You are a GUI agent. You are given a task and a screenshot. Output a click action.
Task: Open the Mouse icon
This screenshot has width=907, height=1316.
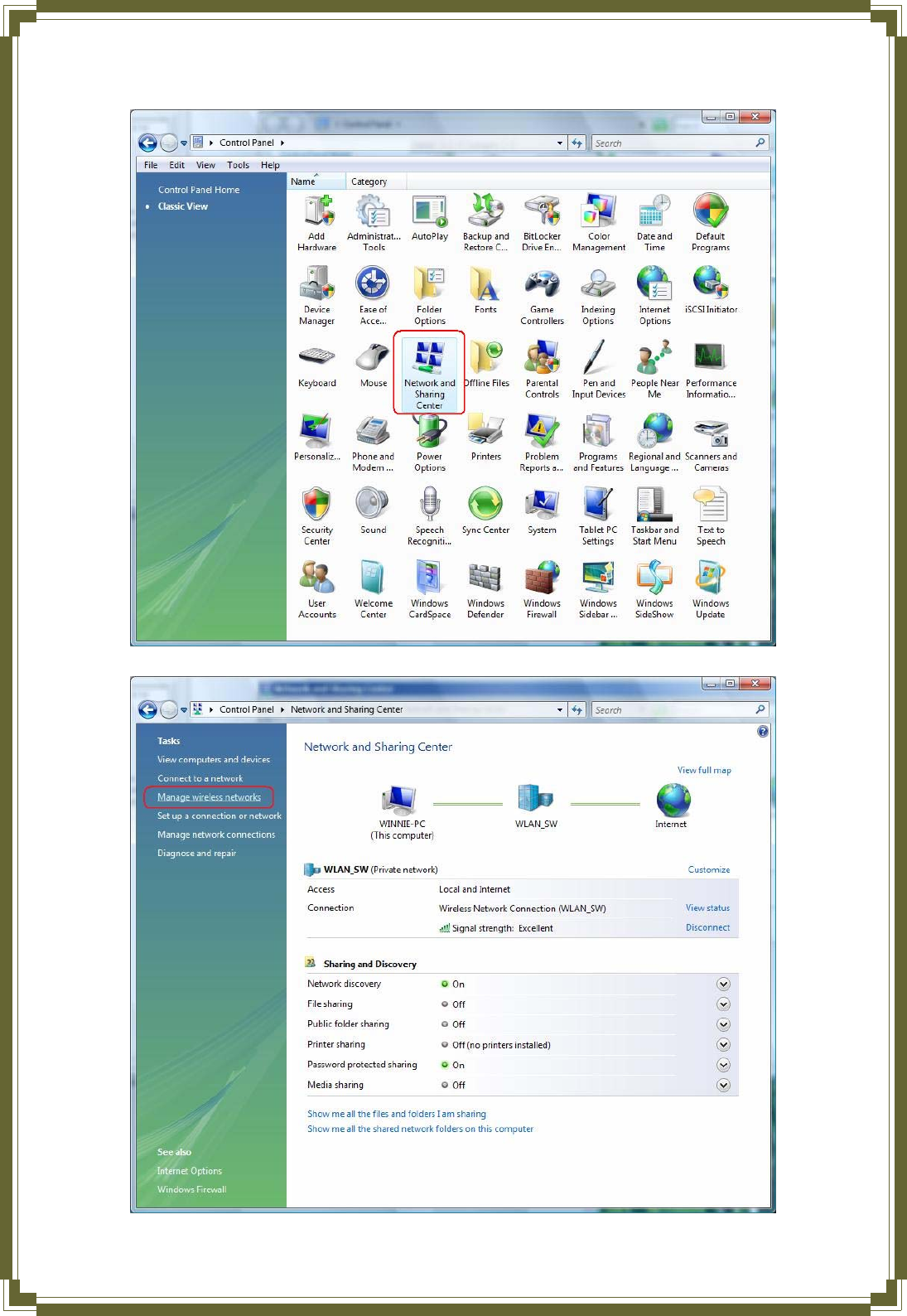(x=374, y=365)
